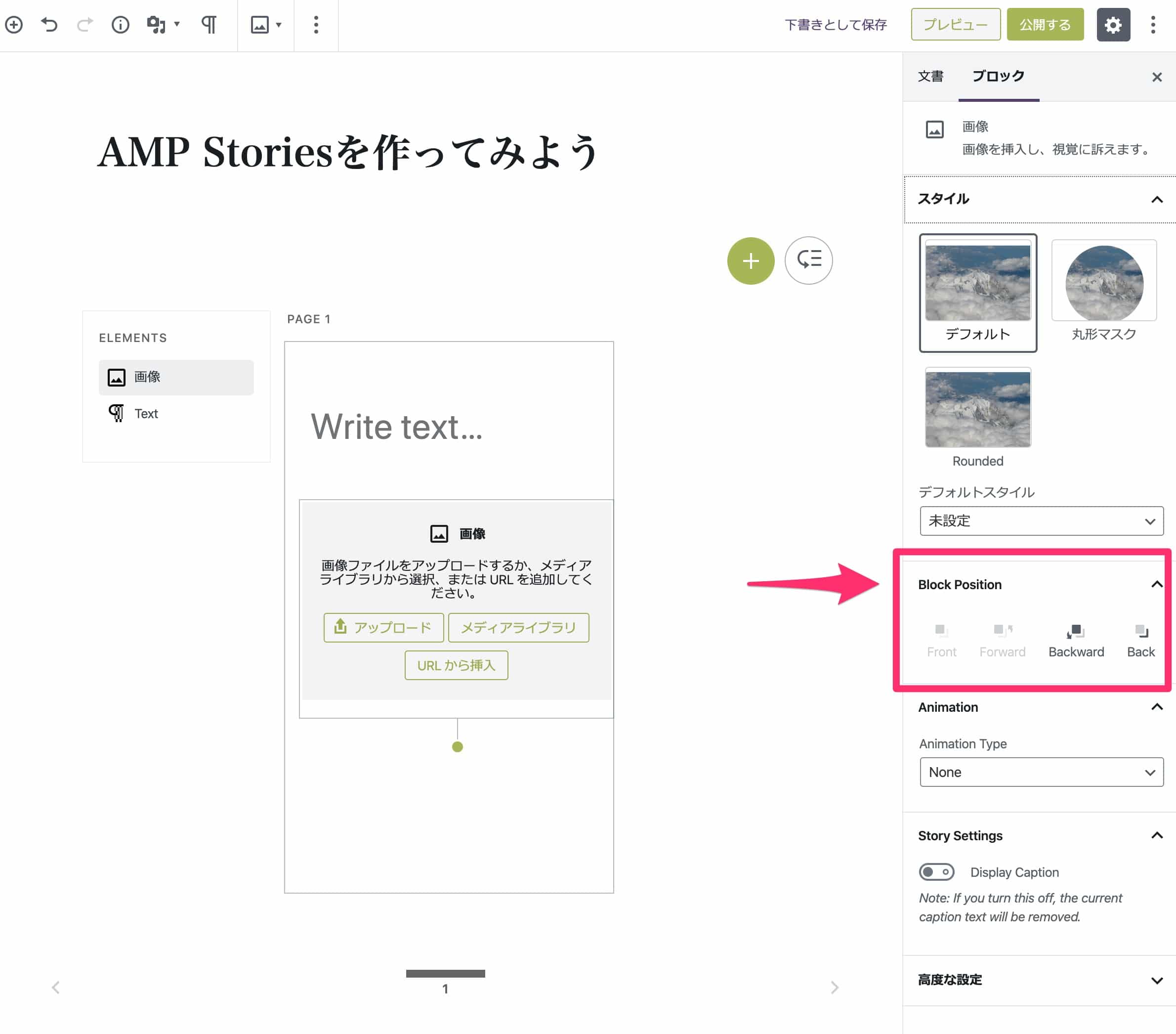
Task: Move block Backward one layer
Action: pos(1076,641)
